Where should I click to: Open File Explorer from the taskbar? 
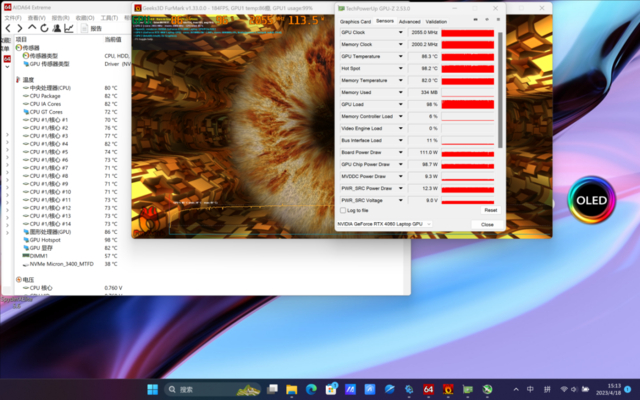coord(292,389)
